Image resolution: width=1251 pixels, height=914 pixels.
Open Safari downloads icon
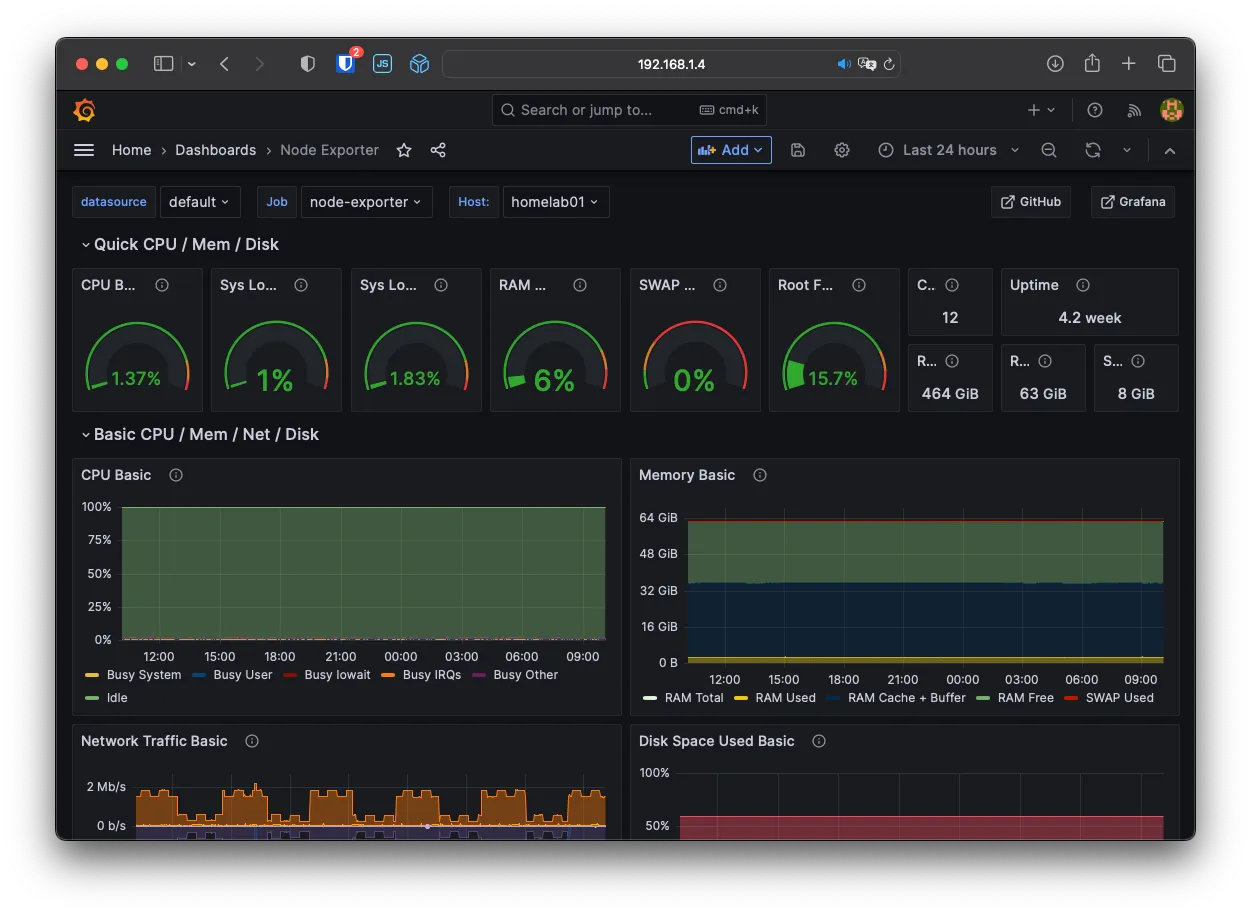click(x=1055, y=64)
